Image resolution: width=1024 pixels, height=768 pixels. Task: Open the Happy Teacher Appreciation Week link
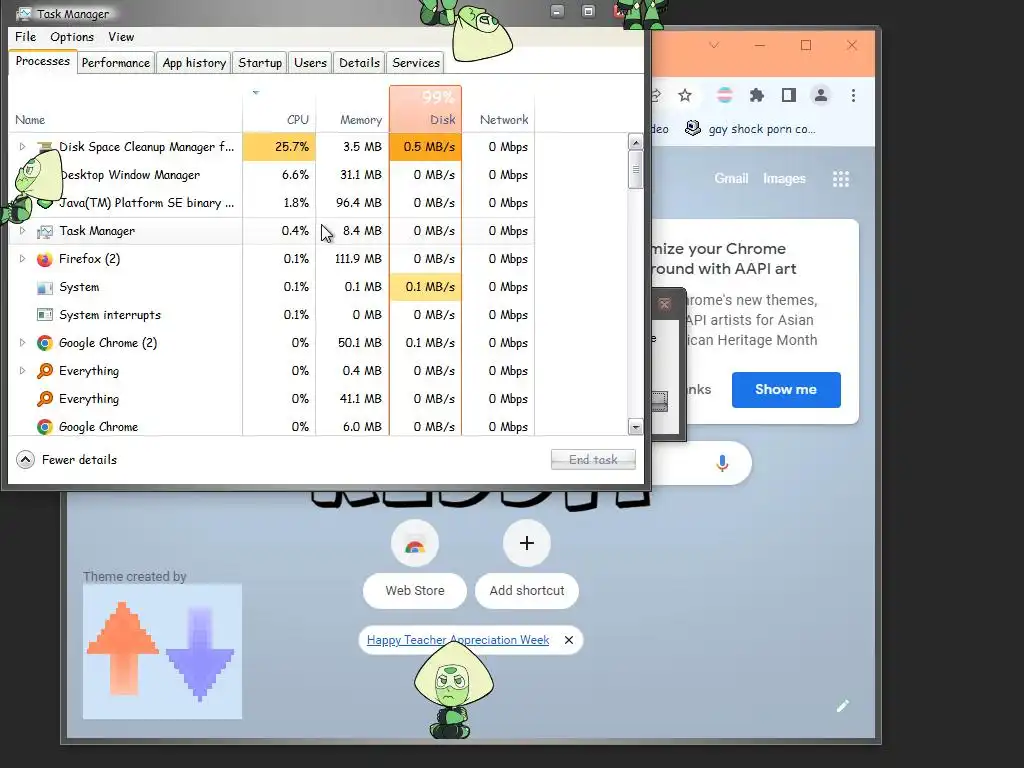pos(458,640)
